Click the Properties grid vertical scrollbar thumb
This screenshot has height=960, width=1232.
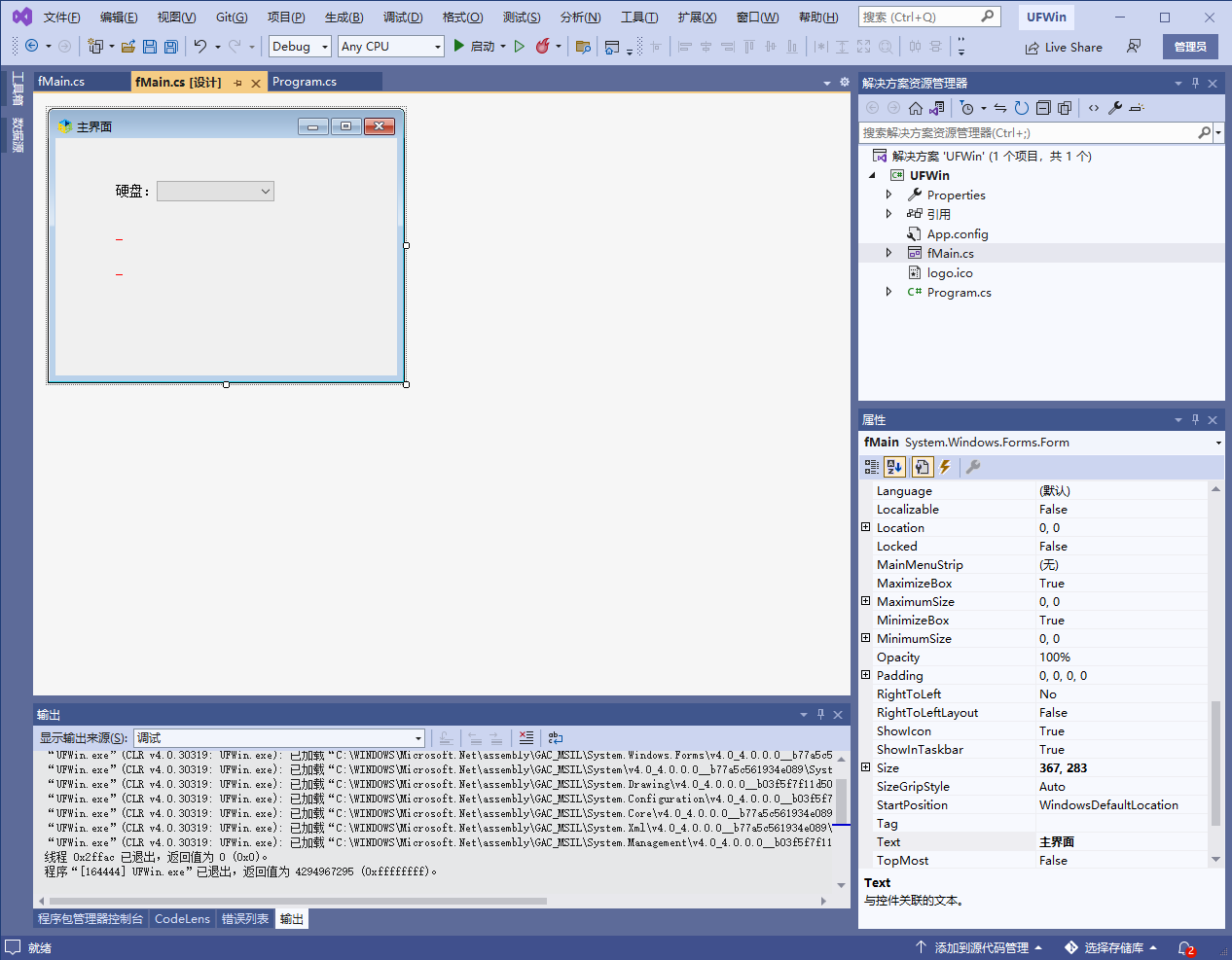tap(1215, 764)
